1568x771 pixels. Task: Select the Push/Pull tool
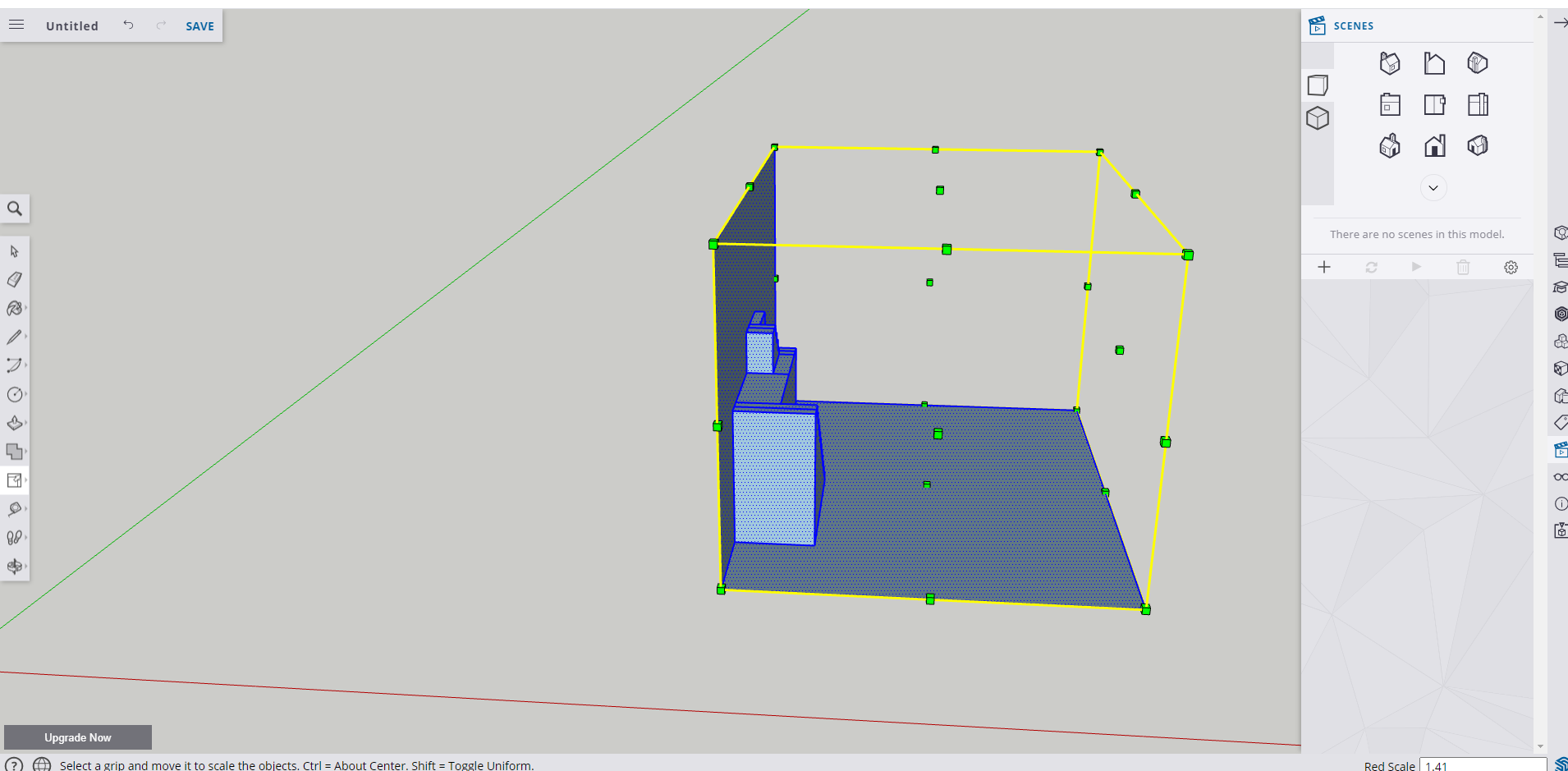point(15,423)
